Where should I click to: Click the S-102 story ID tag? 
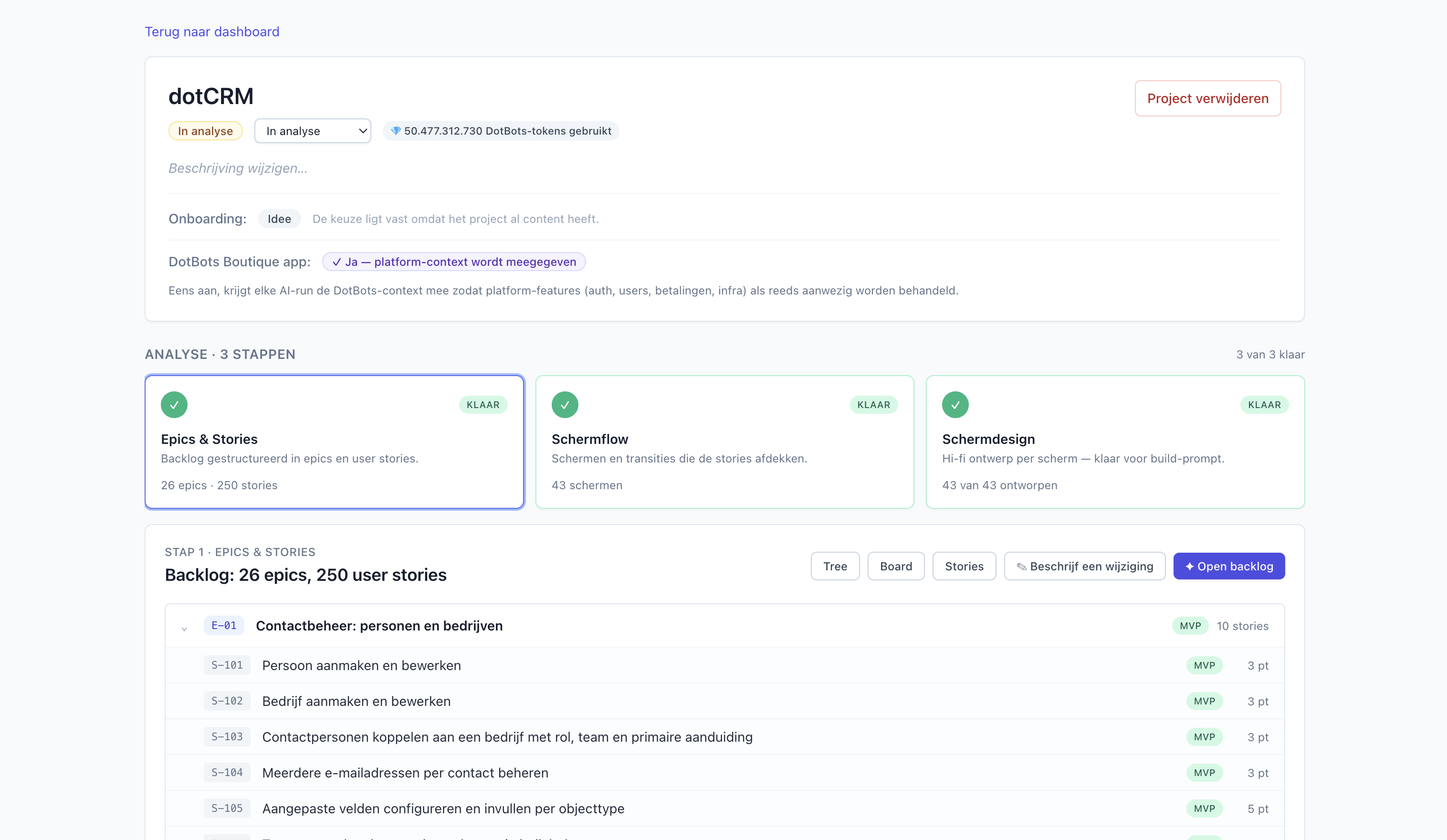coord(227,701)
